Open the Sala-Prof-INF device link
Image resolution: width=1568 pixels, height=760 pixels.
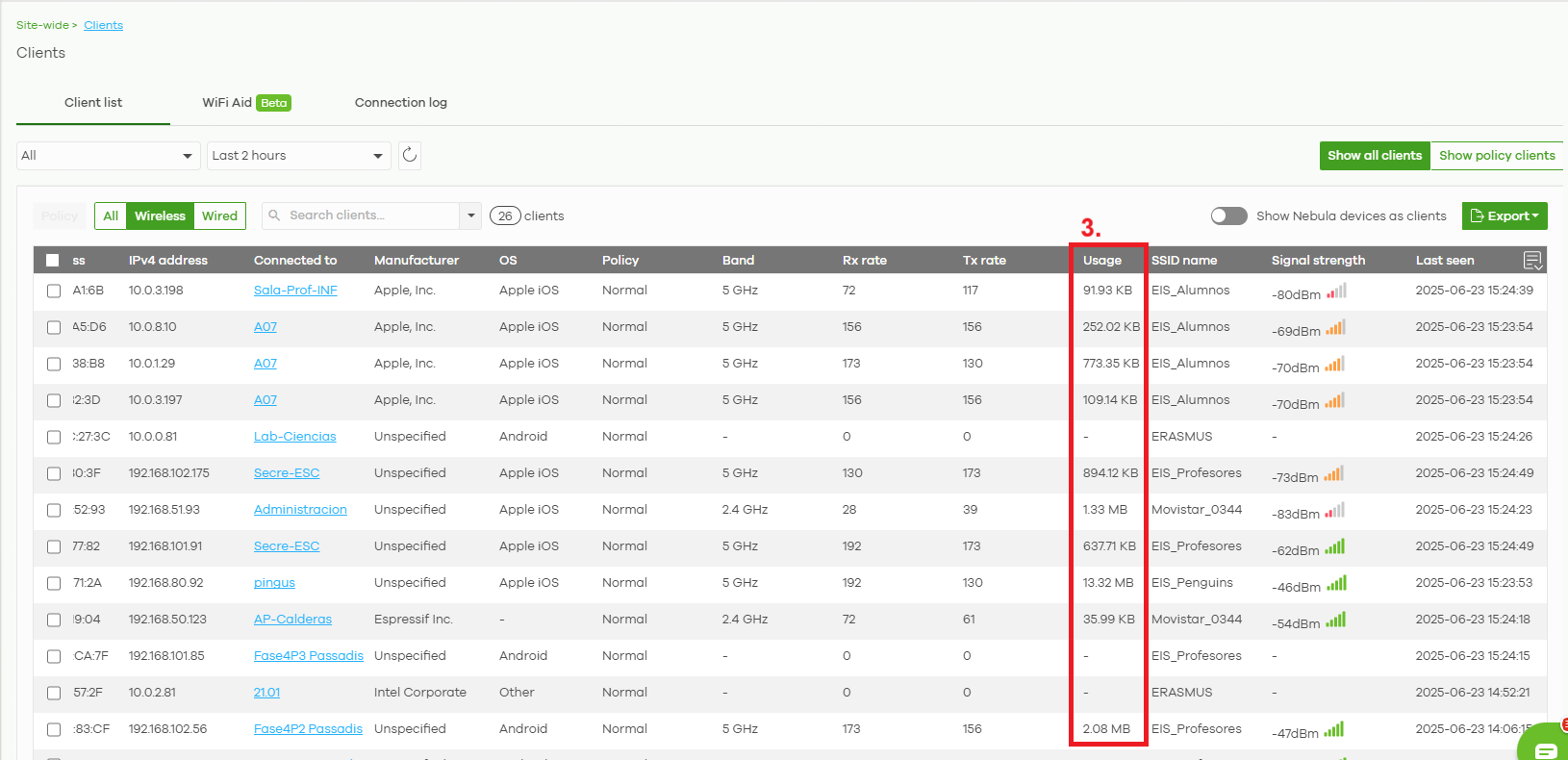295,290
